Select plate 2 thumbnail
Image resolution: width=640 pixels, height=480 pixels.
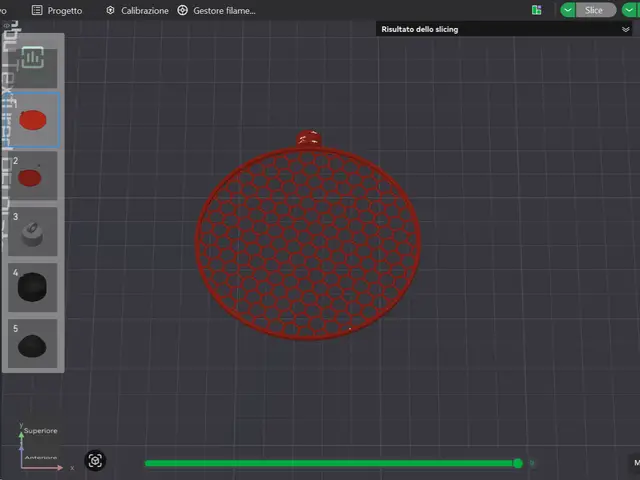[33, 176]
